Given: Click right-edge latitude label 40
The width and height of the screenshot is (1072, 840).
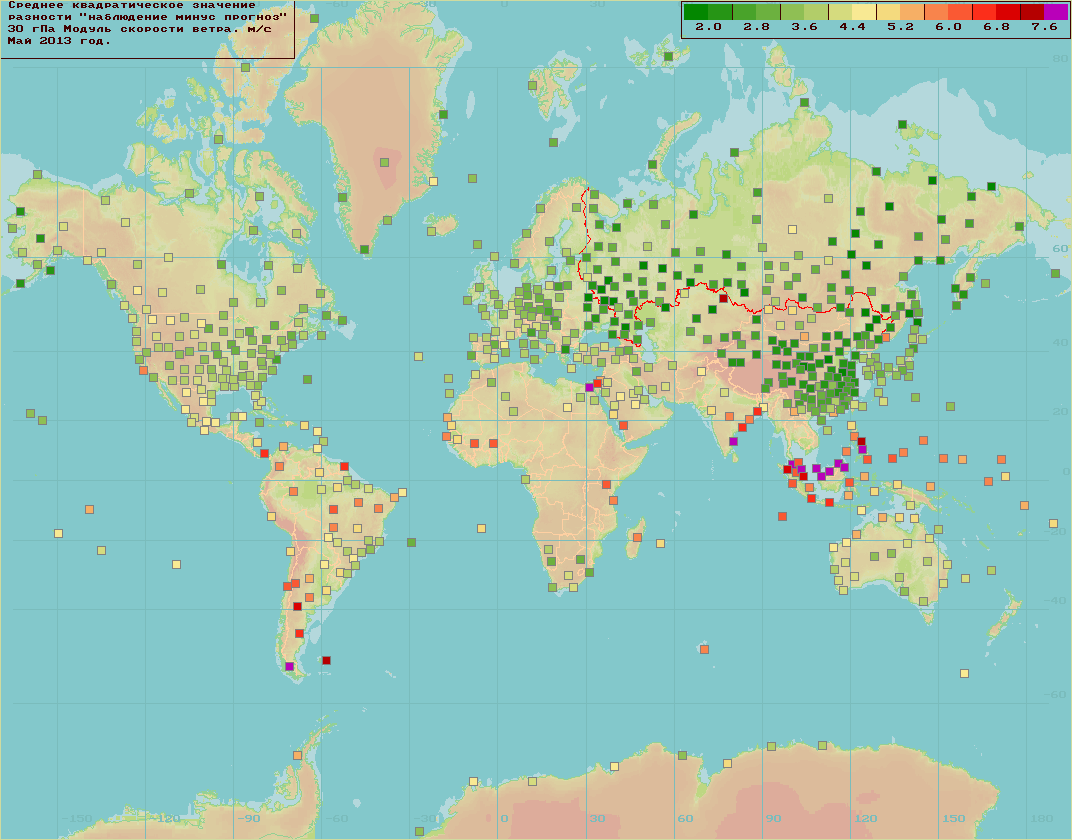Looking at the screenshot, I should 1060,342.
